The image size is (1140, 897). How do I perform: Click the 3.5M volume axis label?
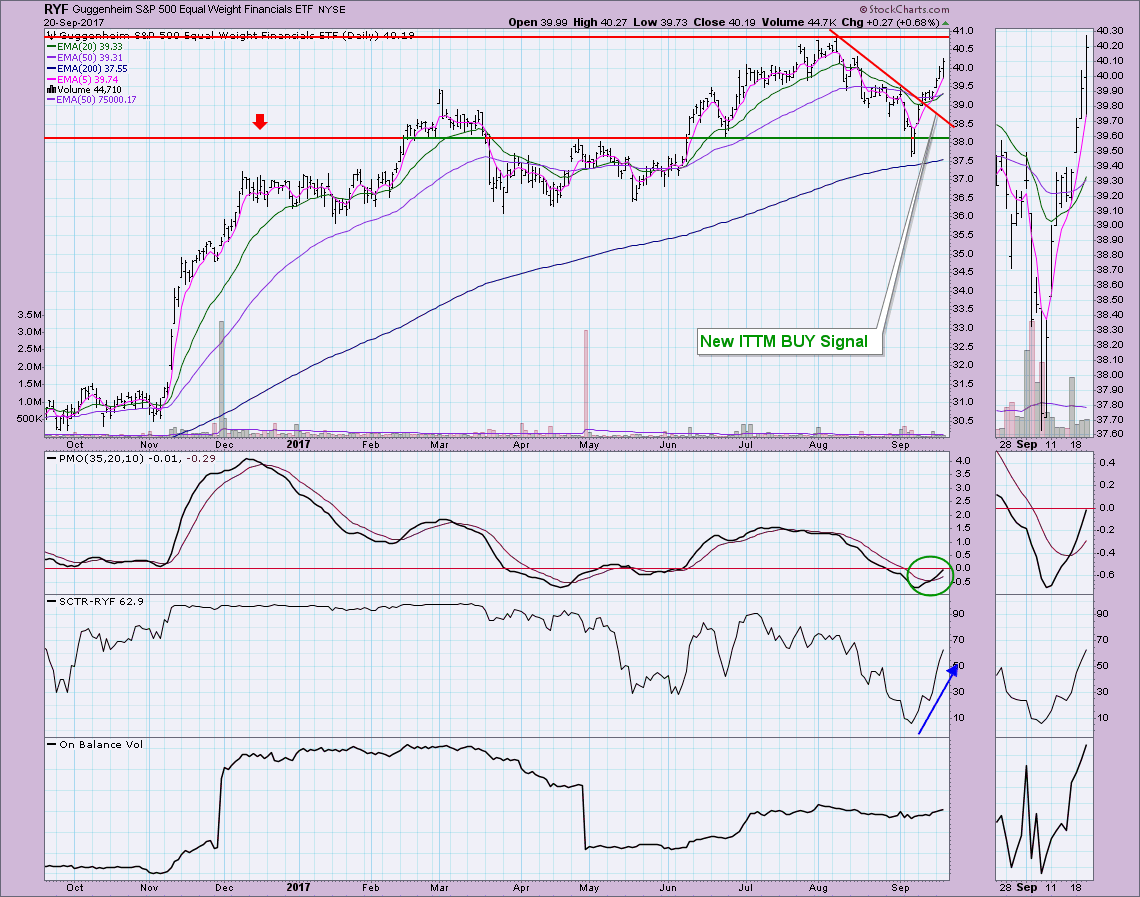coord(30,315)
